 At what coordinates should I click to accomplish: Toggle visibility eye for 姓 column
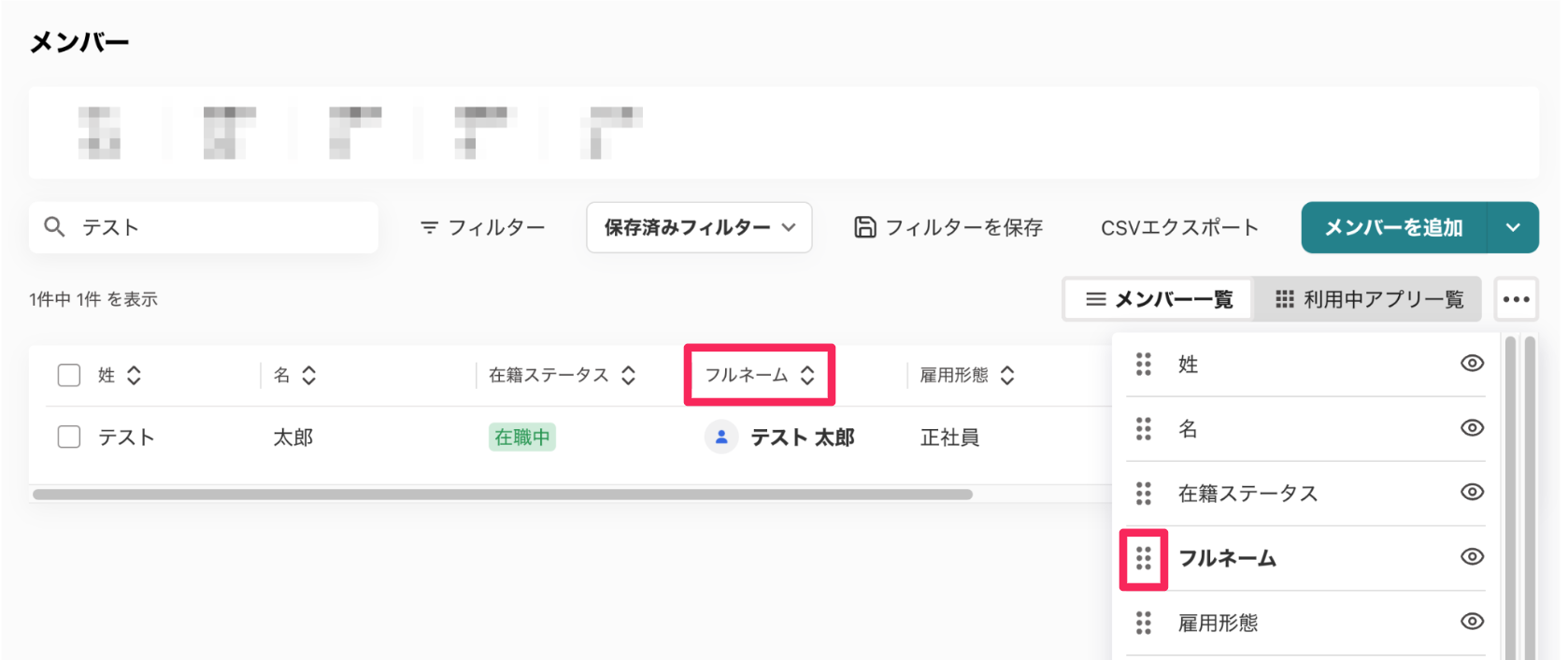point(1472,364)
